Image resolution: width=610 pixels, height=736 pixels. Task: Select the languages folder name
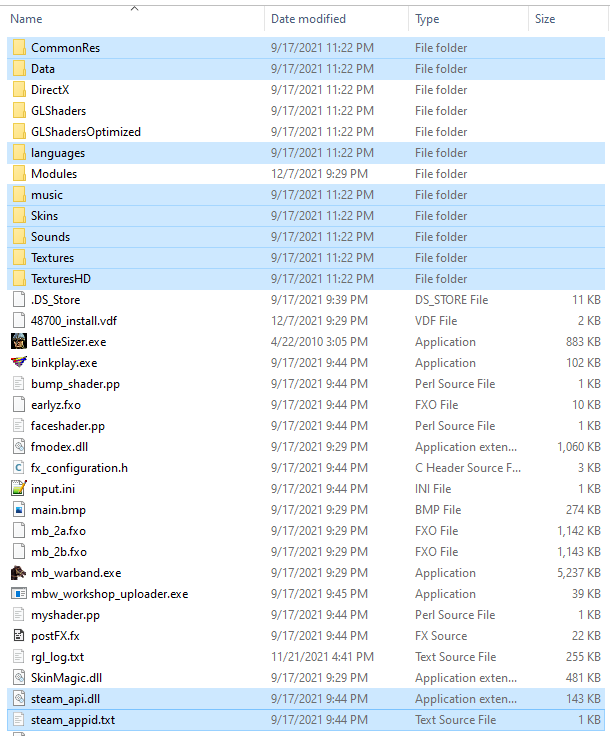tap(58, 153)
